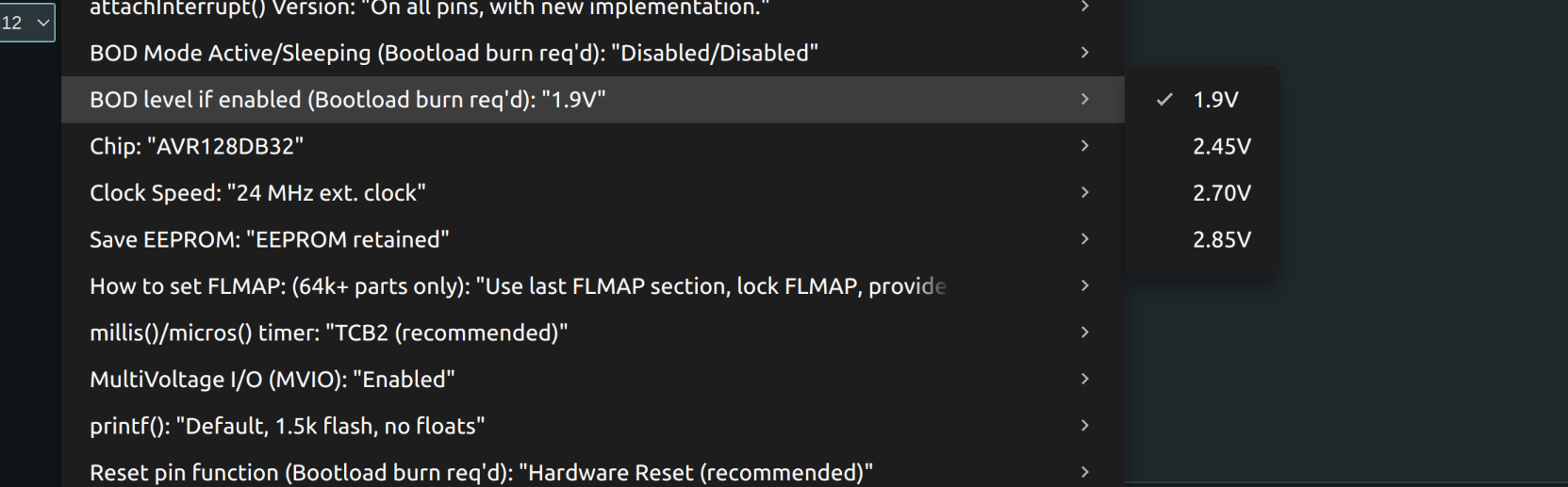Screen dimensions: 1568x487
Task: Select the checked 1.9V option
Action: [1215, 100]
